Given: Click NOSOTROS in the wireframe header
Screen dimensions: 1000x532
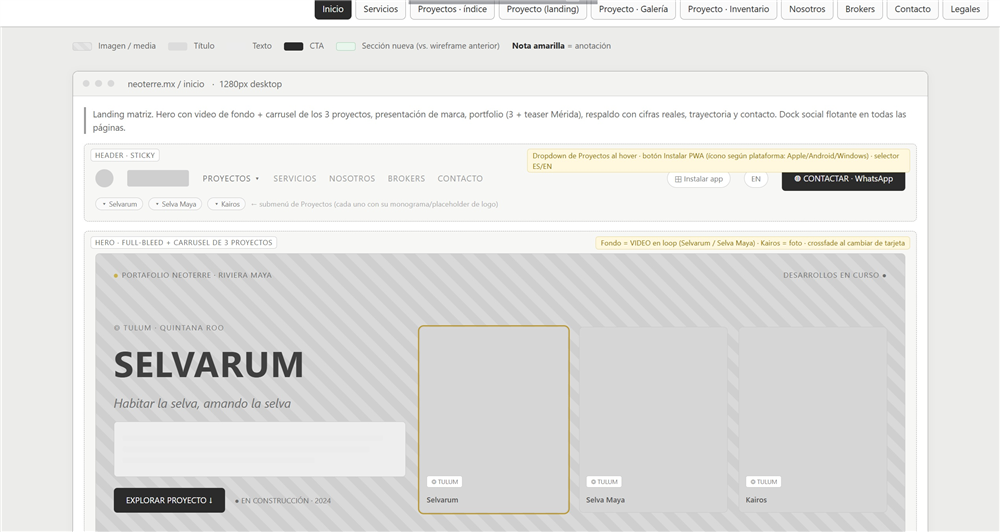Looking at the screenshot, I should pos(352,179).
